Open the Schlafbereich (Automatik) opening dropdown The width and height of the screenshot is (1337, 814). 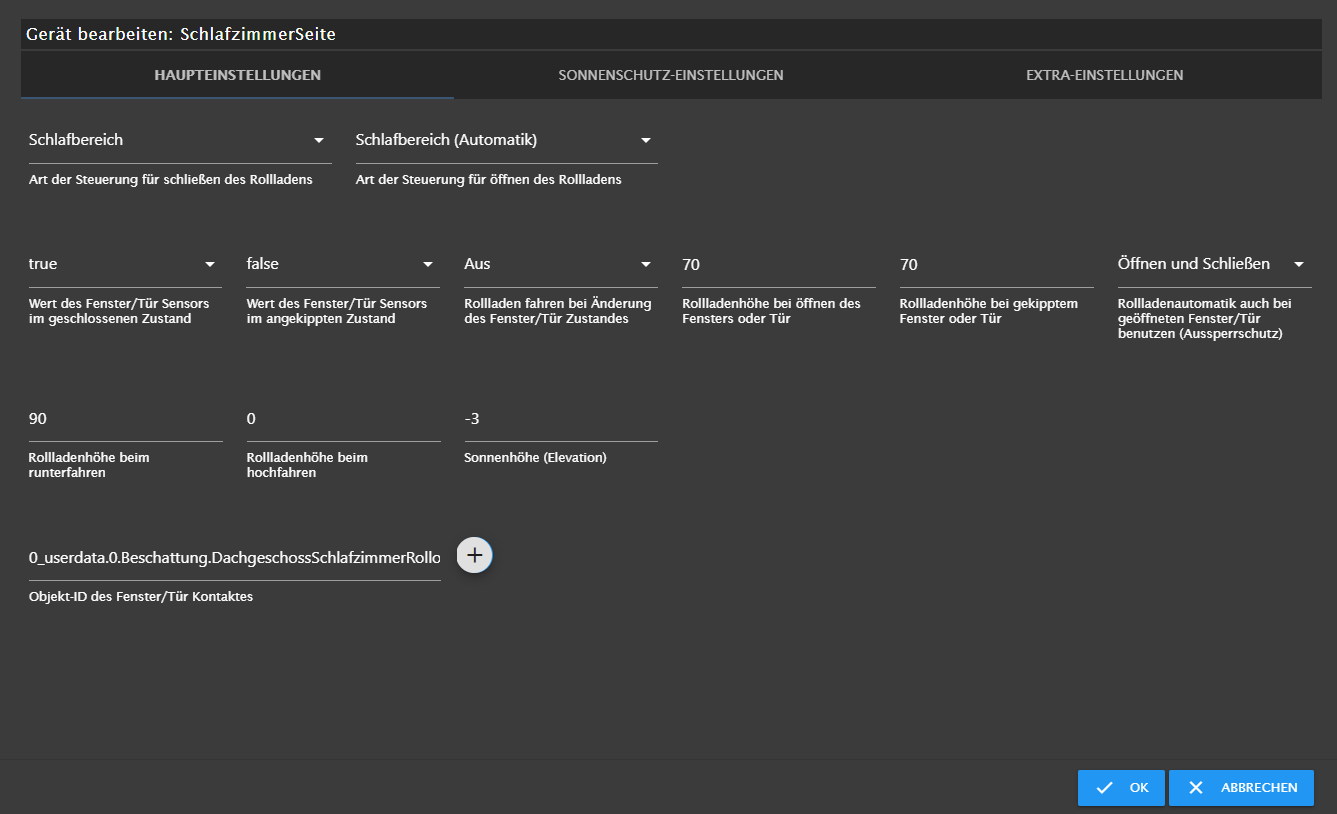point(505,141)
